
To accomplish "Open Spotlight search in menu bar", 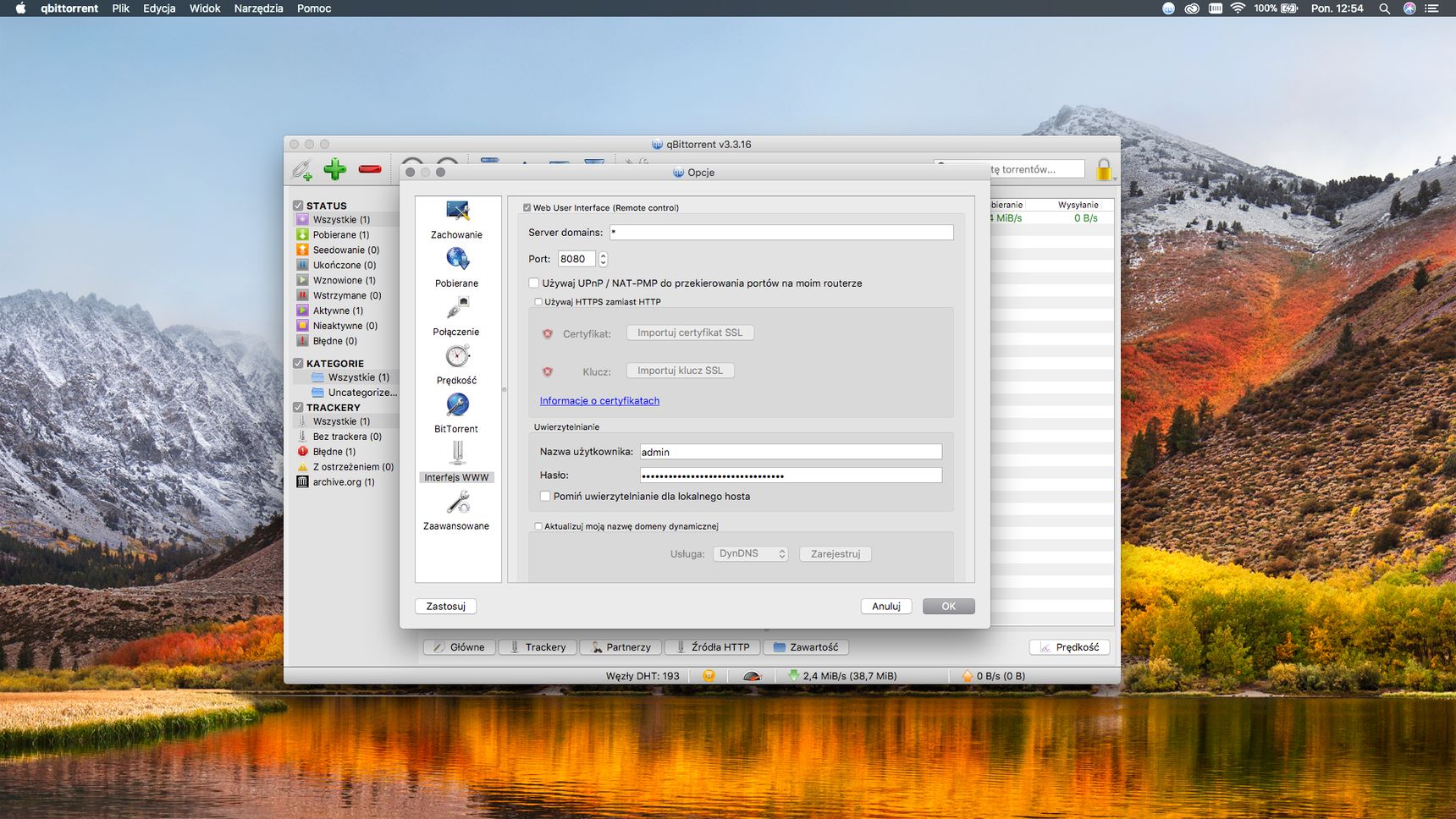I will pos(1384,8).
